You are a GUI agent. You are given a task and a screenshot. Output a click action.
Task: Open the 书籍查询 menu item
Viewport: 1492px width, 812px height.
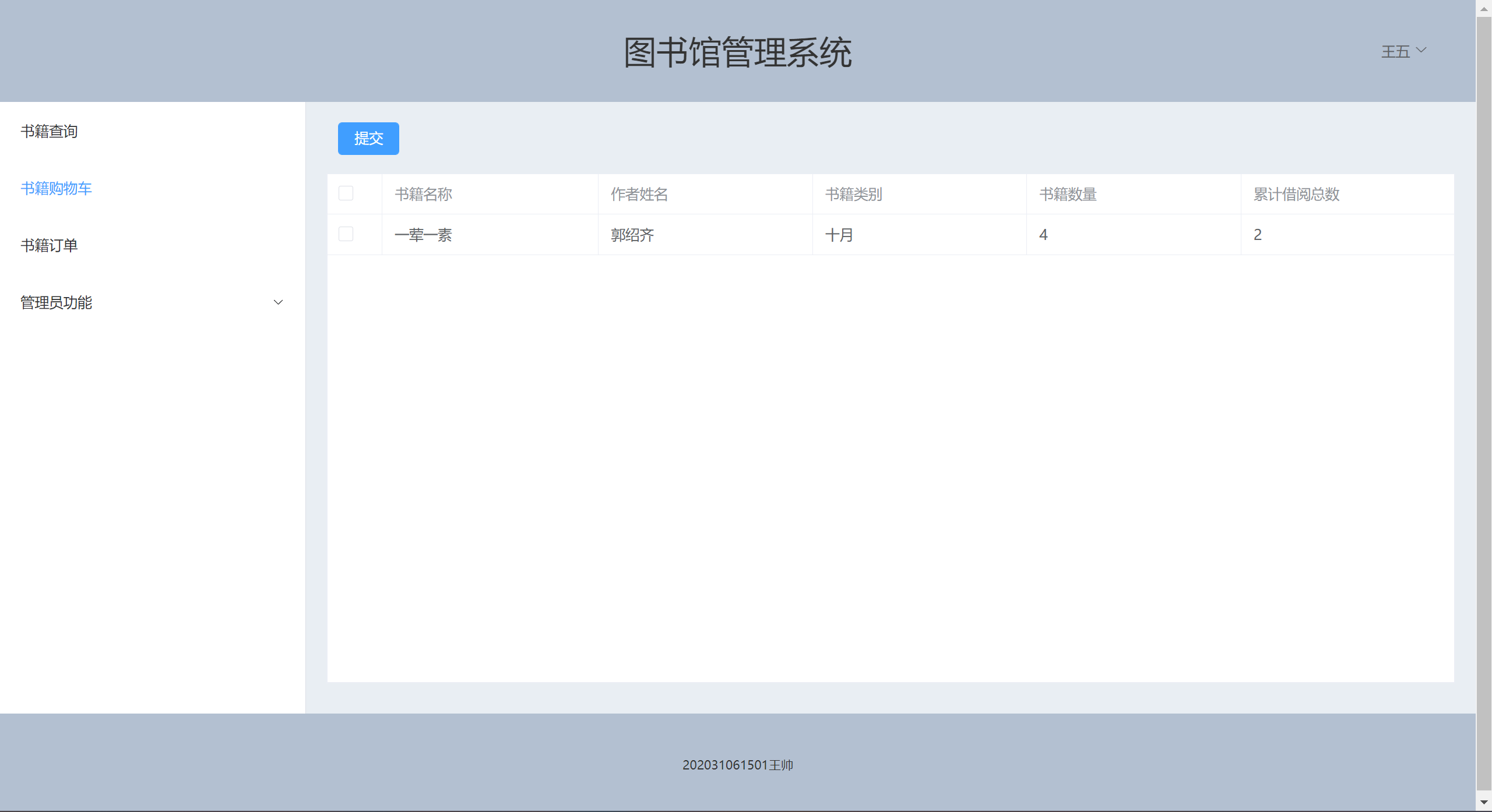[50, 131]
